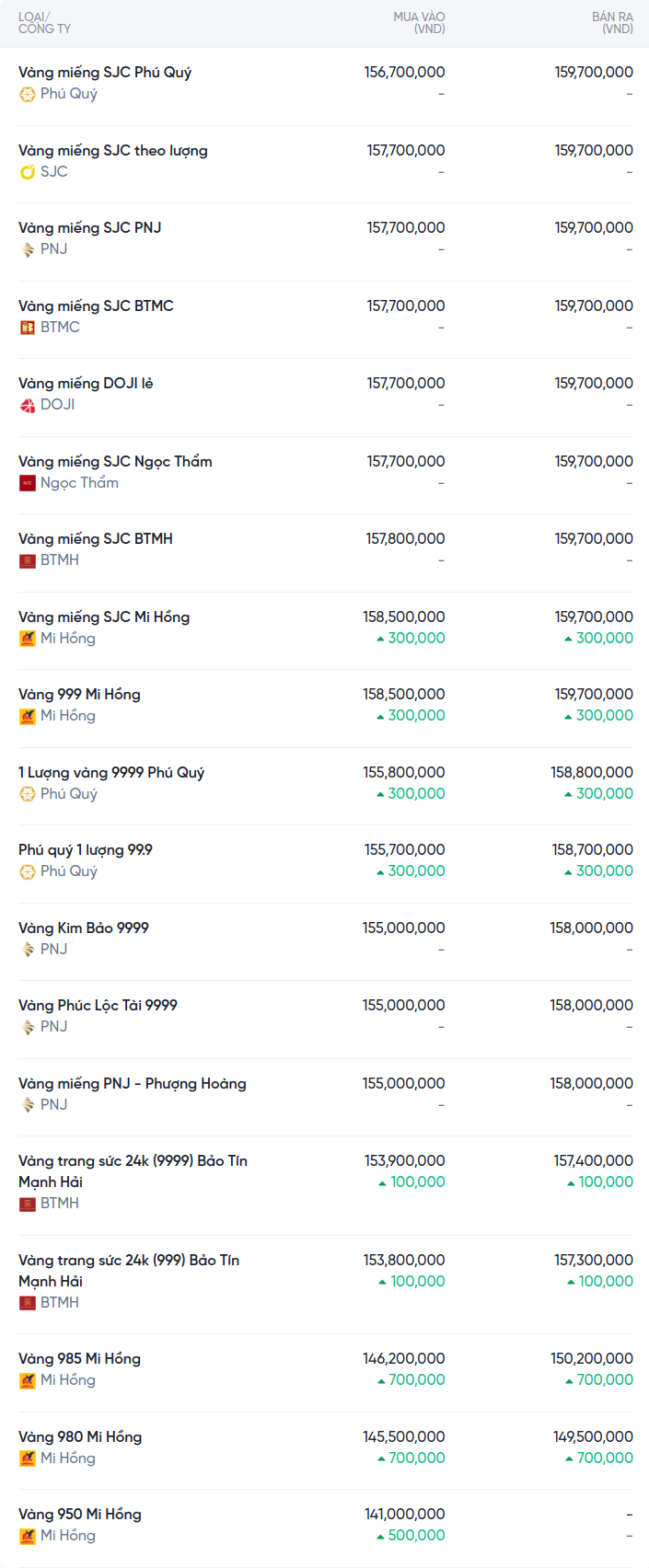This screenshot has width=649, height=1568.
Task: Click Mi Hồng logo under Vàng 999 Mi Hồng
Action: (28, 716)
